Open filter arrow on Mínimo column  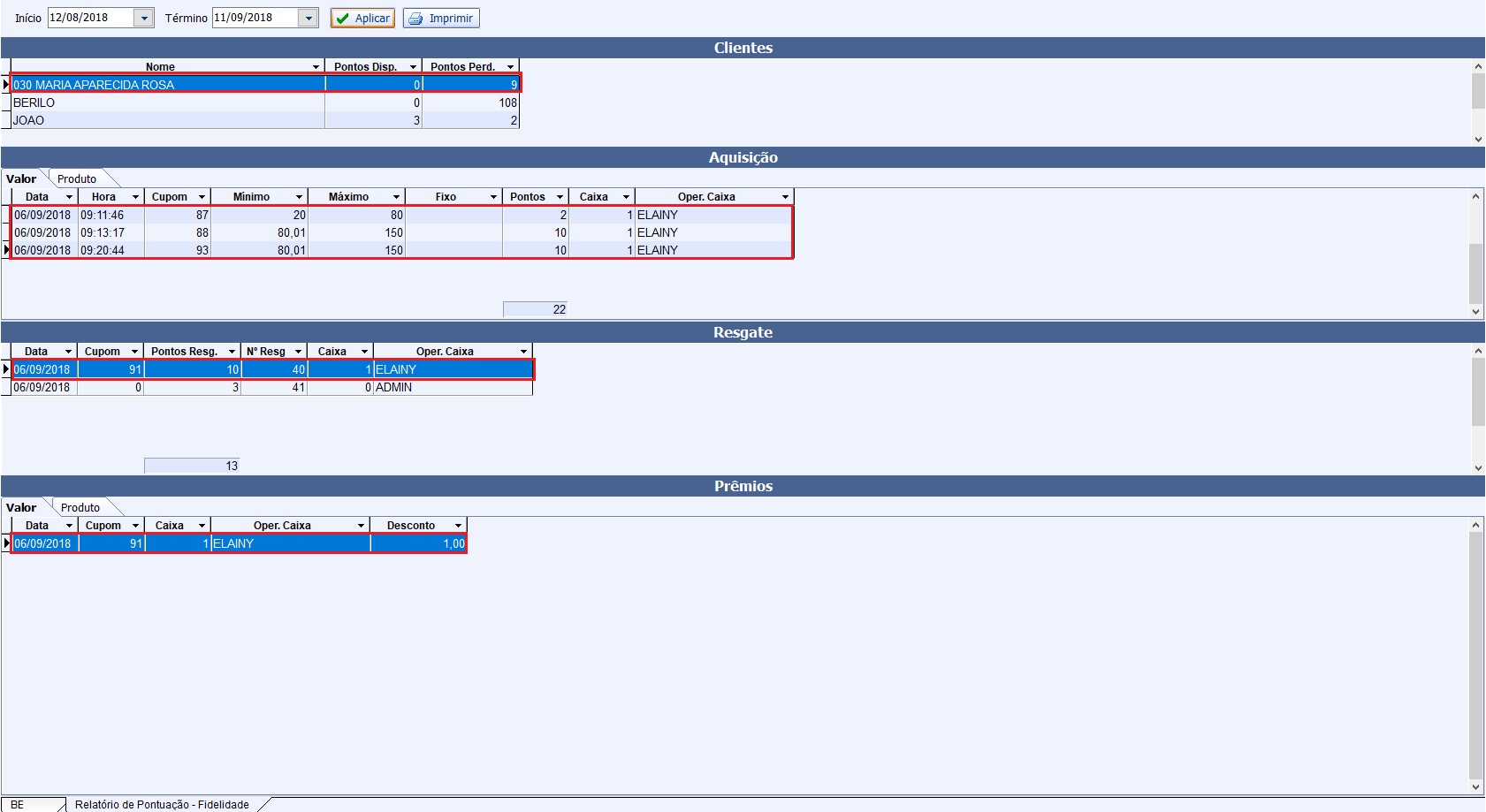(299, 197)
